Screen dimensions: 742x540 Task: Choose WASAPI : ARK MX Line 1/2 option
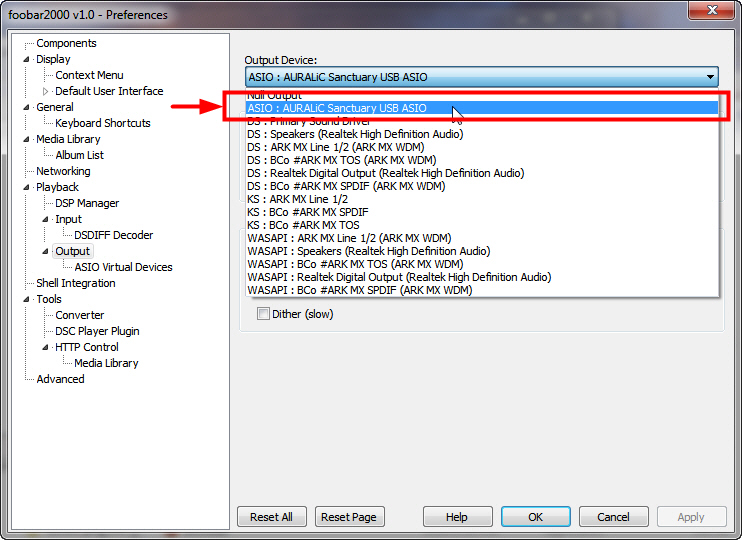tap(482, 238)
